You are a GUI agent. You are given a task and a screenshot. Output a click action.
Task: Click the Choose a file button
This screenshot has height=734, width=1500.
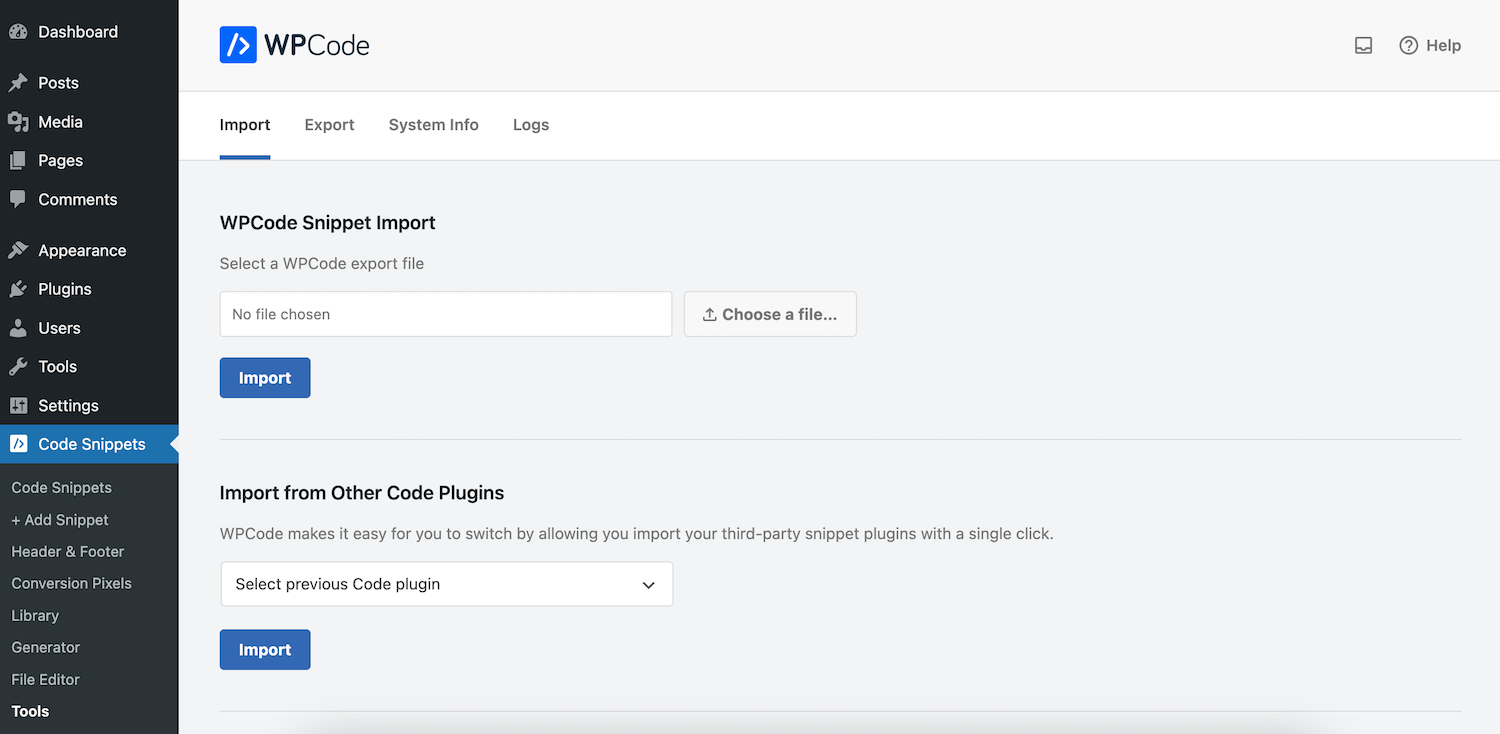click(x=770, y=314)
